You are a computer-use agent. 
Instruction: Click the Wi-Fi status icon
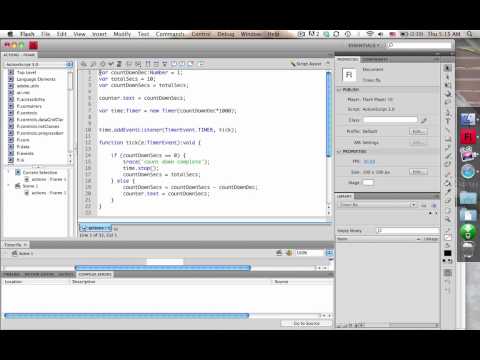370,34
